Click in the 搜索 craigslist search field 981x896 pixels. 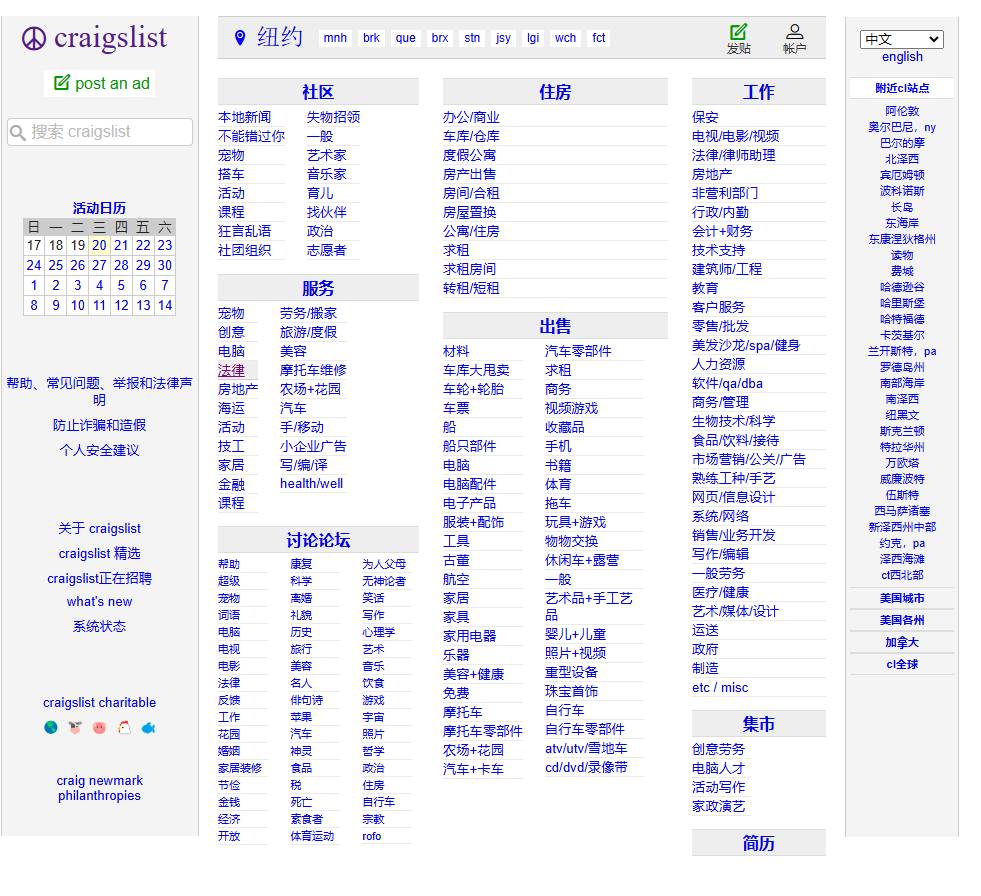[x=100, y=132]
